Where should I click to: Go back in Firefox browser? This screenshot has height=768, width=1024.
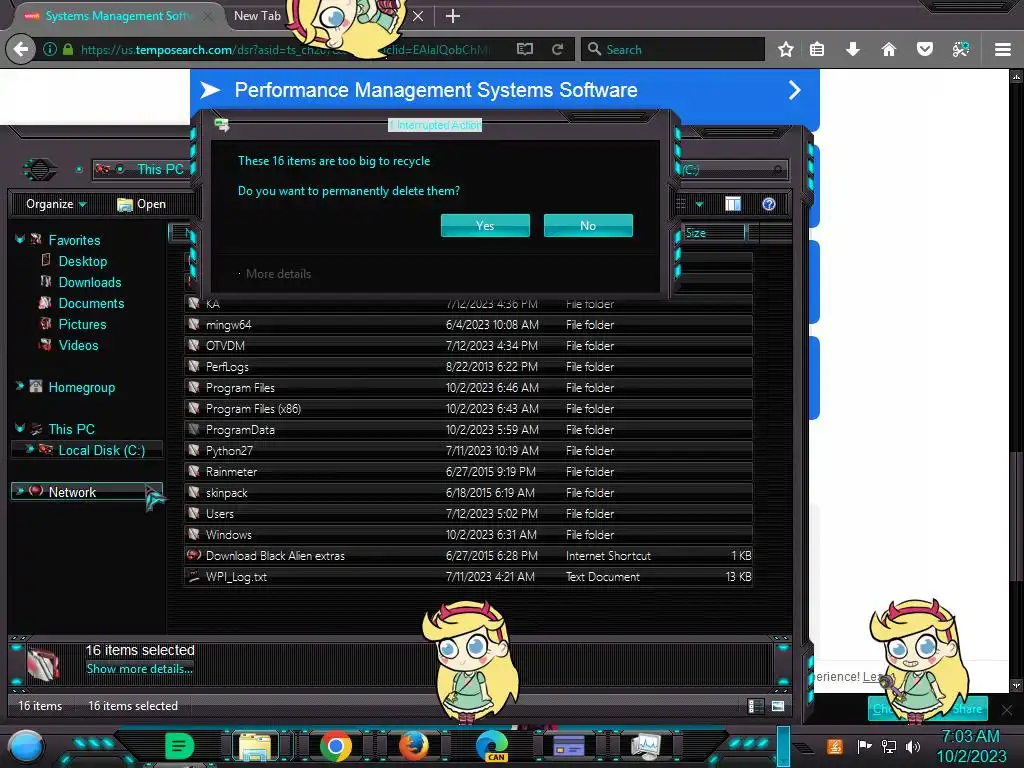(21, 49)
